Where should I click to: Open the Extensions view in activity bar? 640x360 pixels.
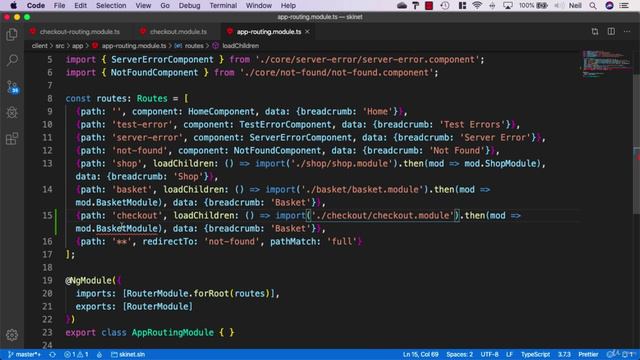click(x=12, y=138)
